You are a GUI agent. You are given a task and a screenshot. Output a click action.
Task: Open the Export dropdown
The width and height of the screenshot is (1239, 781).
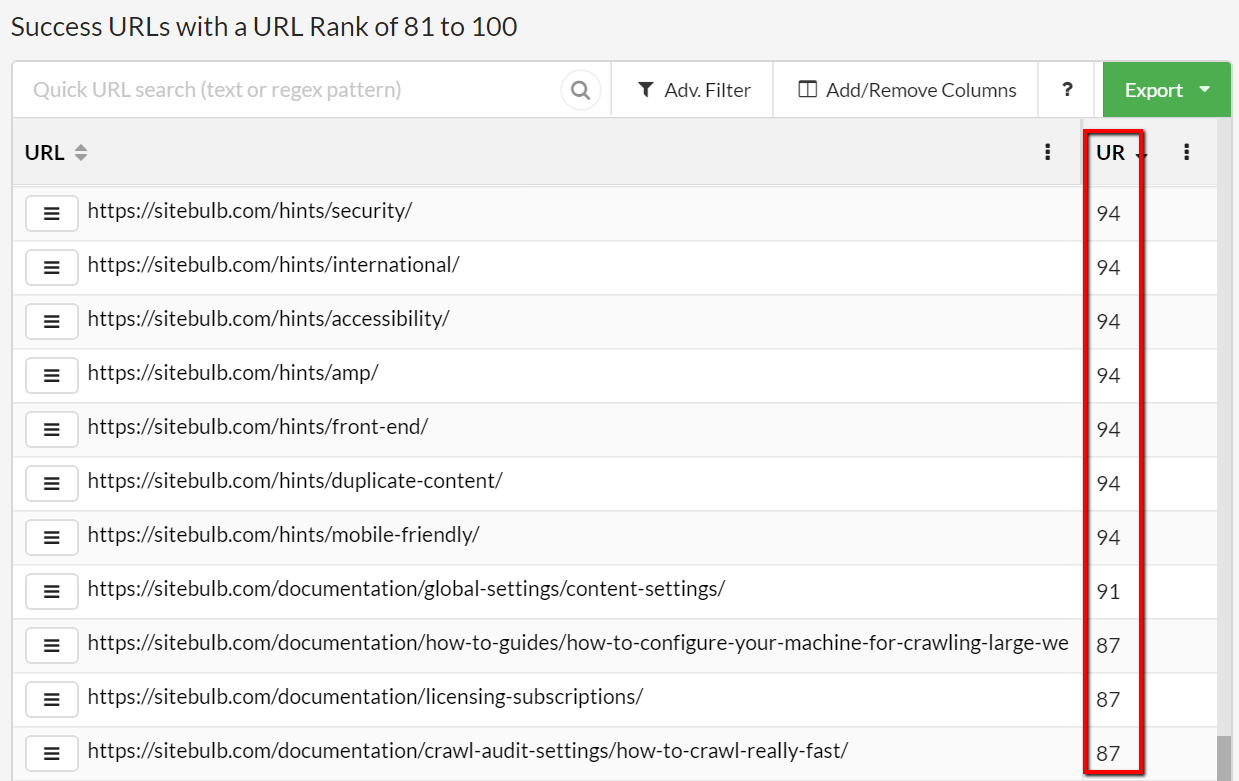tap(1167, 90)
